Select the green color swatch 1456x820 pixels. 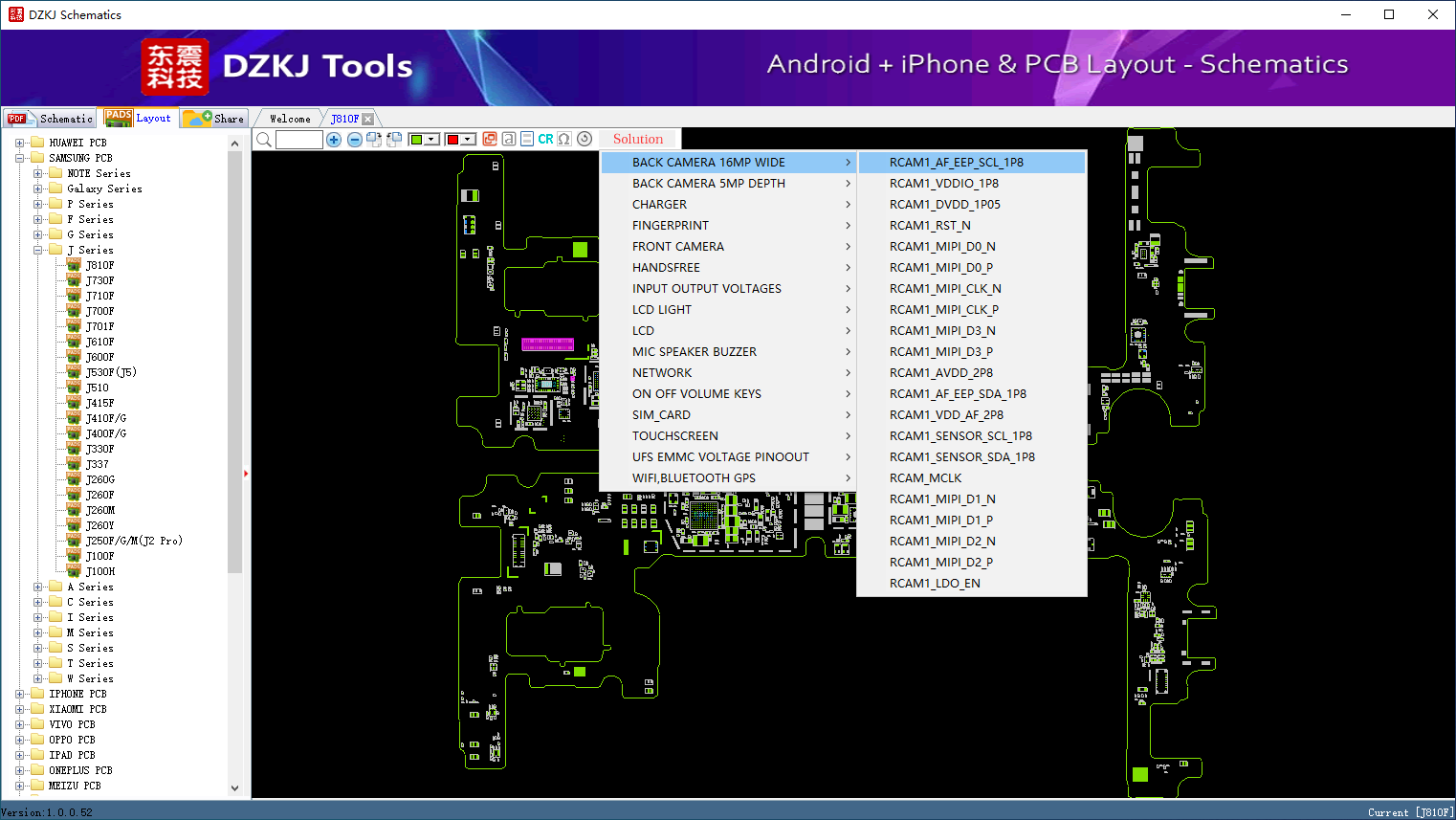(x=417, y=140)
